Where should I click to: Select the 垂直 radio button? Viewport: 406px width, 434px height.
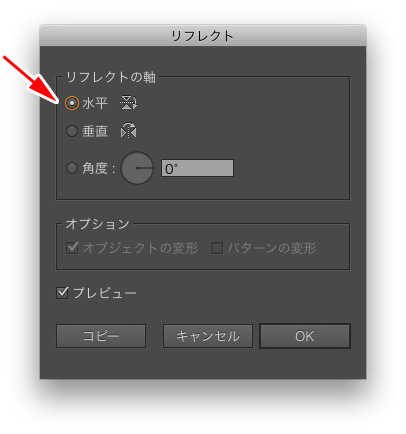(72, 131)
